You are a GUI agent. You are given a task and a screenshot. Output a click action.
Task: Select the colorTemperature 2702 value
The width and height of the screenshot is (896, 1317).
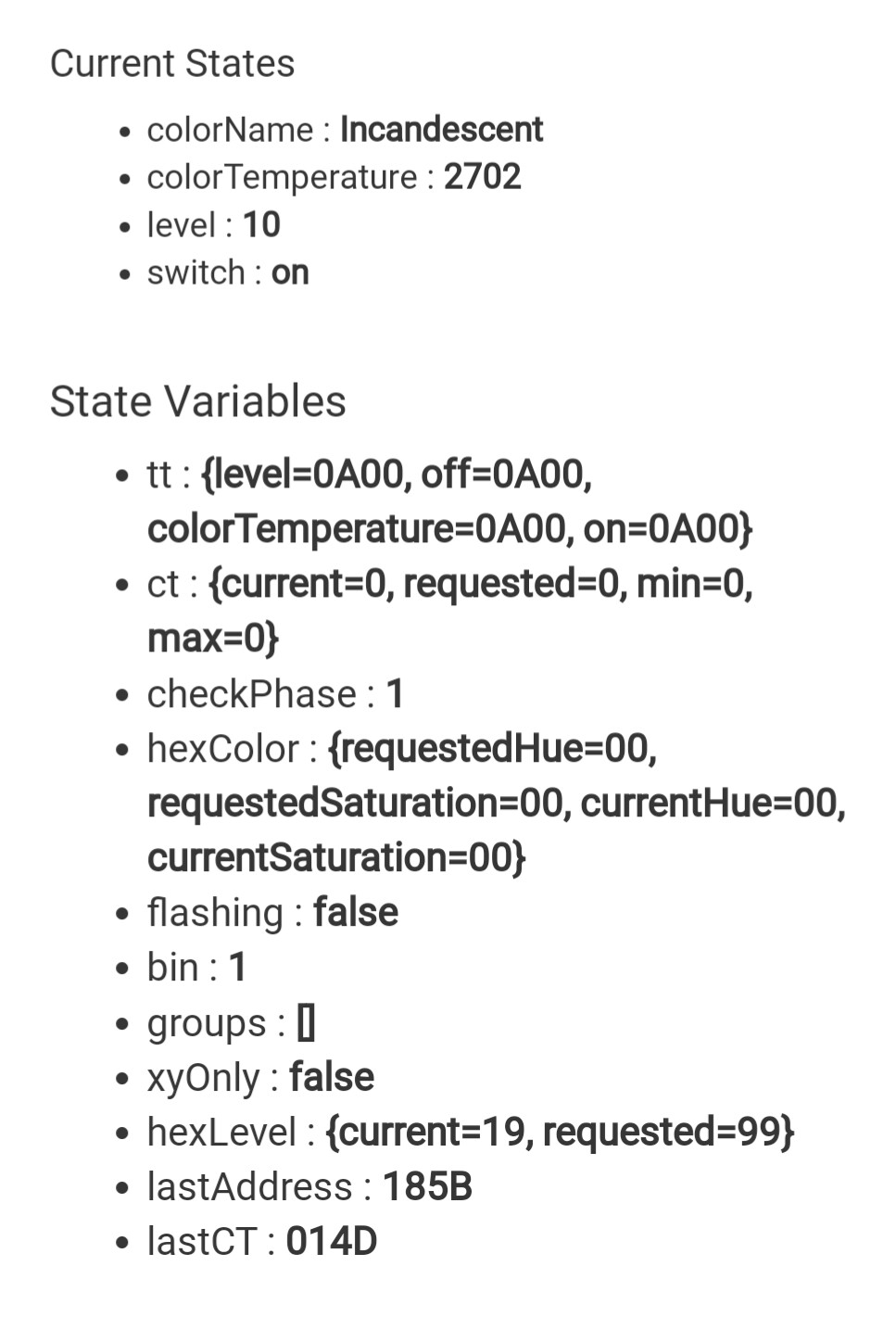pyautogui.click(x=483, y=177)
